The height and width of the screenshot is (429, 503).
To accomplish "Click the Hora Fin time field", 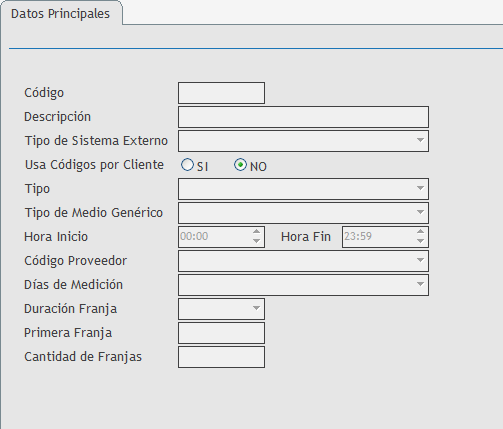I will click(x=379, y=237).
